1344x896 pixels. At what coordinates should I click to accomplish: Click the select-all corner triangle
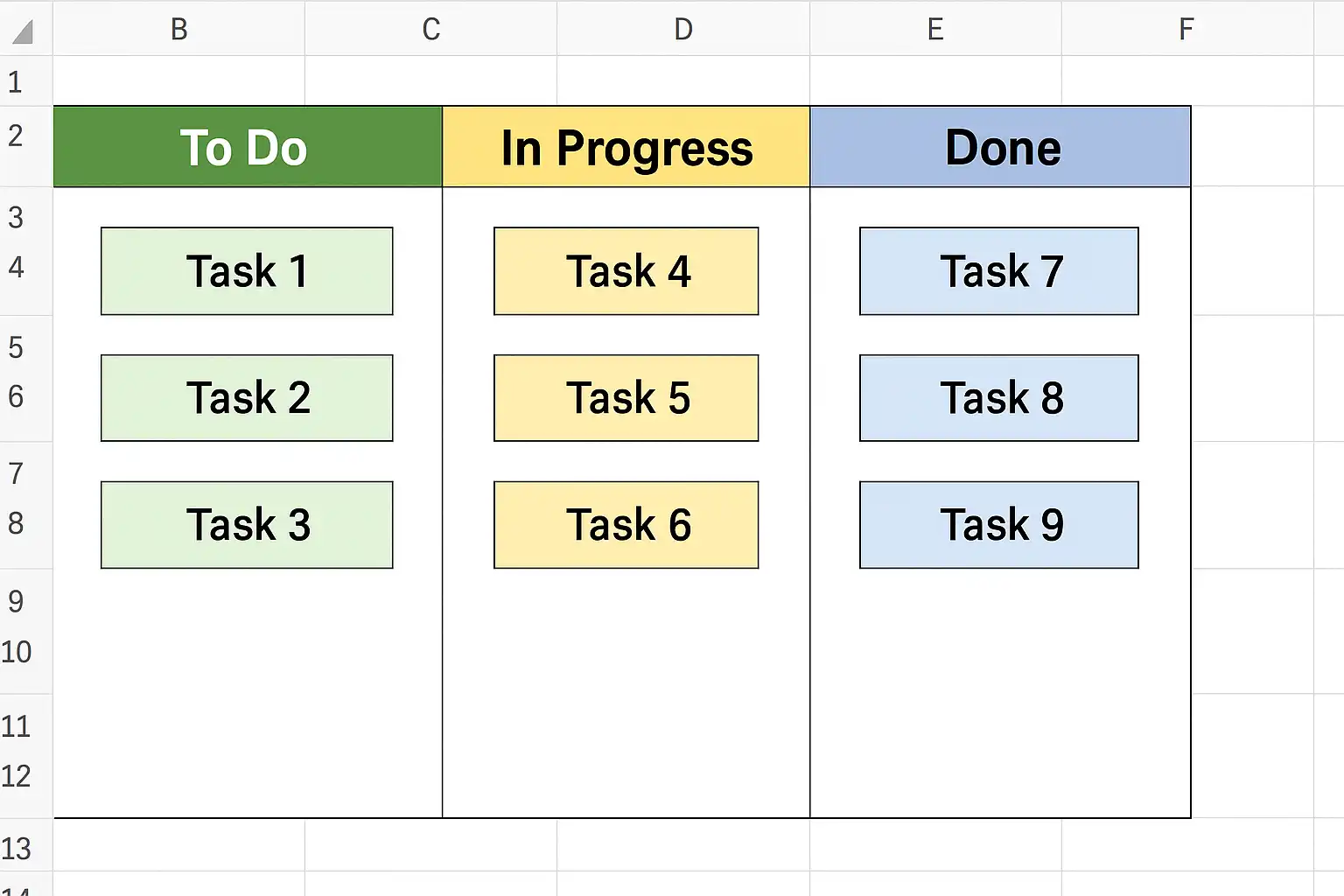24,32
